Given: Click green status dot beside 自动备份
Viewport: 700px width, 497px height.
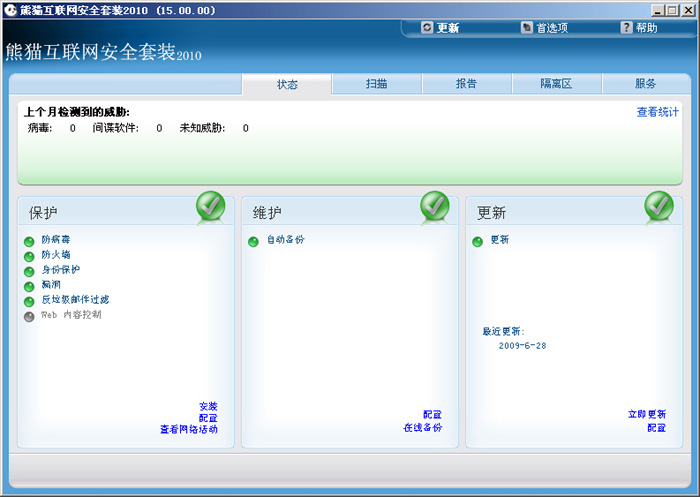Looking at the screenshot, I should pos(253,242).
